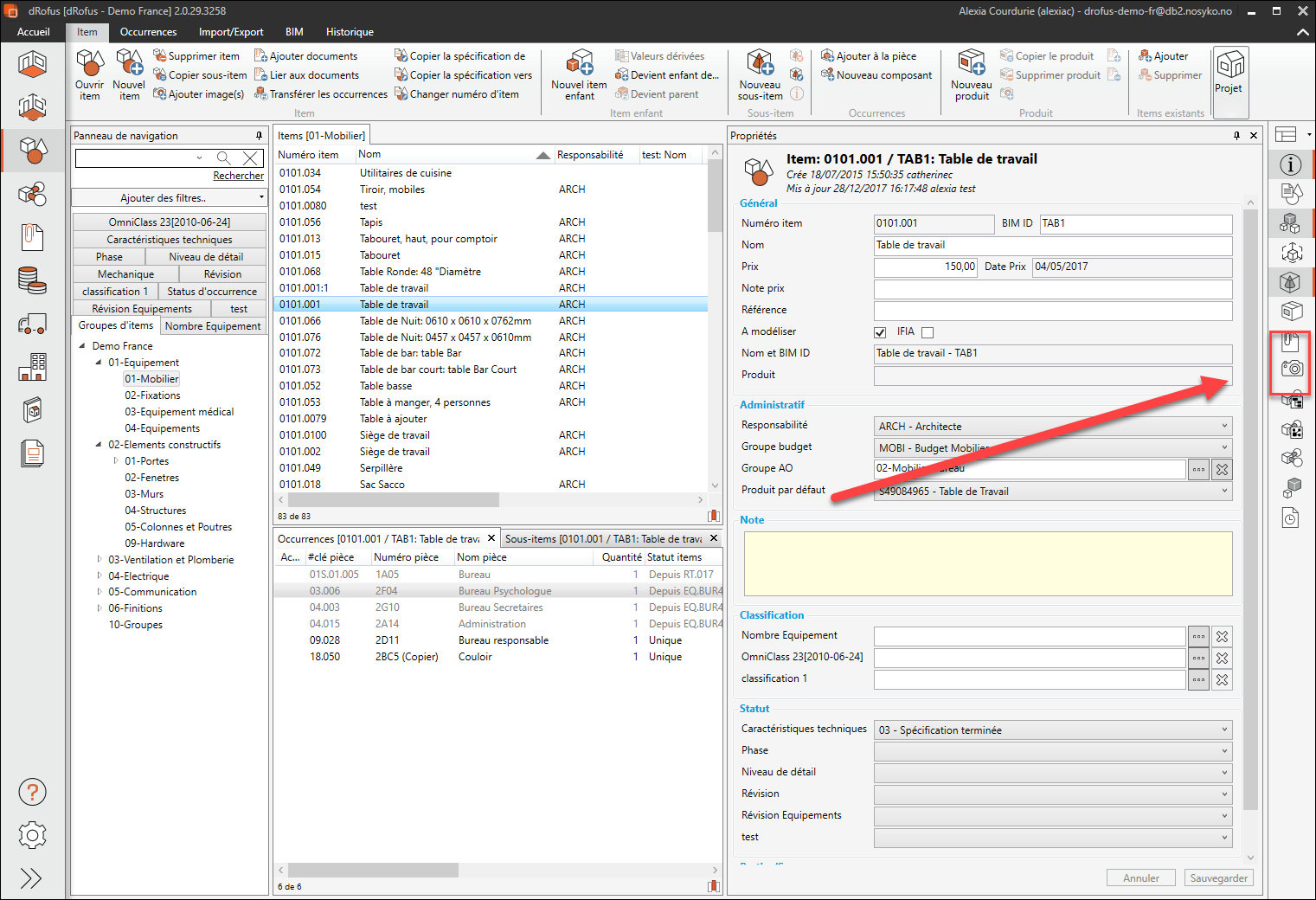The width and height of the screenshot is (1316, 900).
Task: Click the Rechercher link
Action: (238, 176)
